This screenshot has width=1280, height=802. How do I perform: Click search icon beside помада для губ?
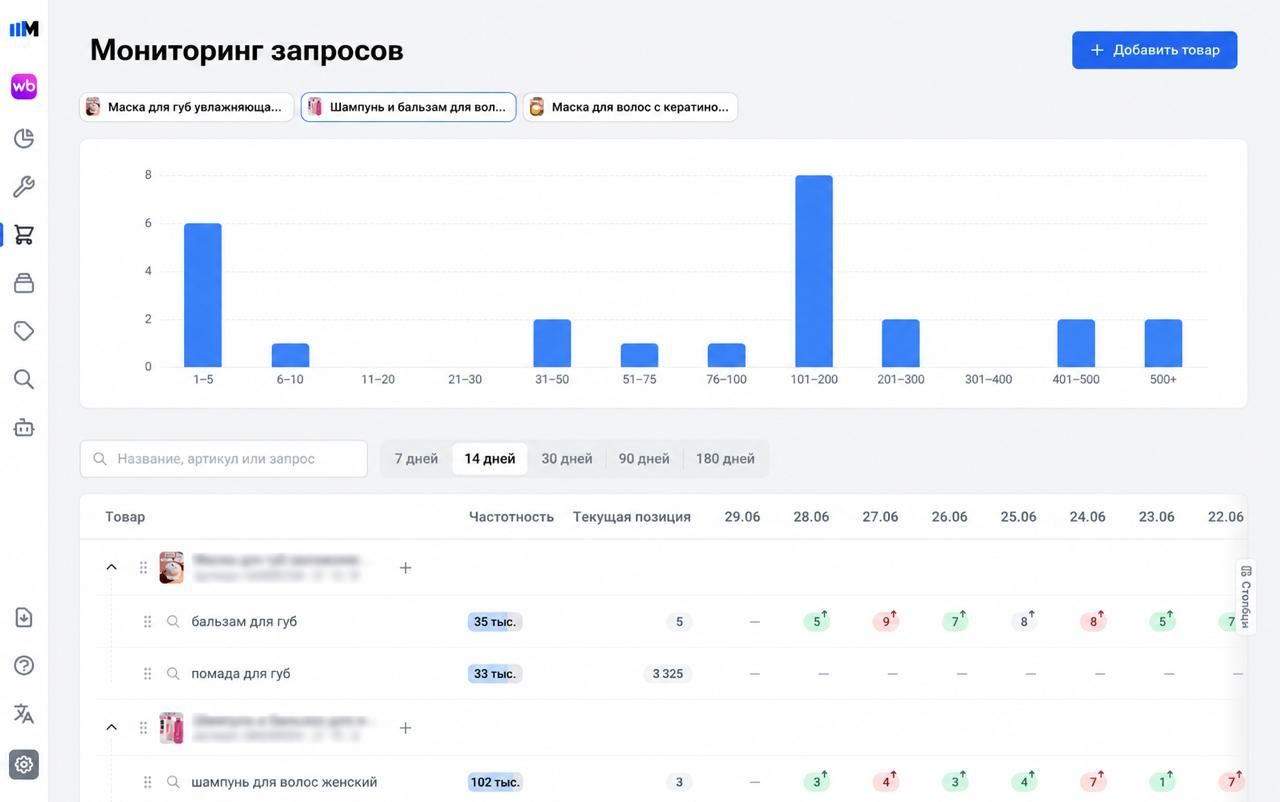pyautogui.click(x=173, y=674)
